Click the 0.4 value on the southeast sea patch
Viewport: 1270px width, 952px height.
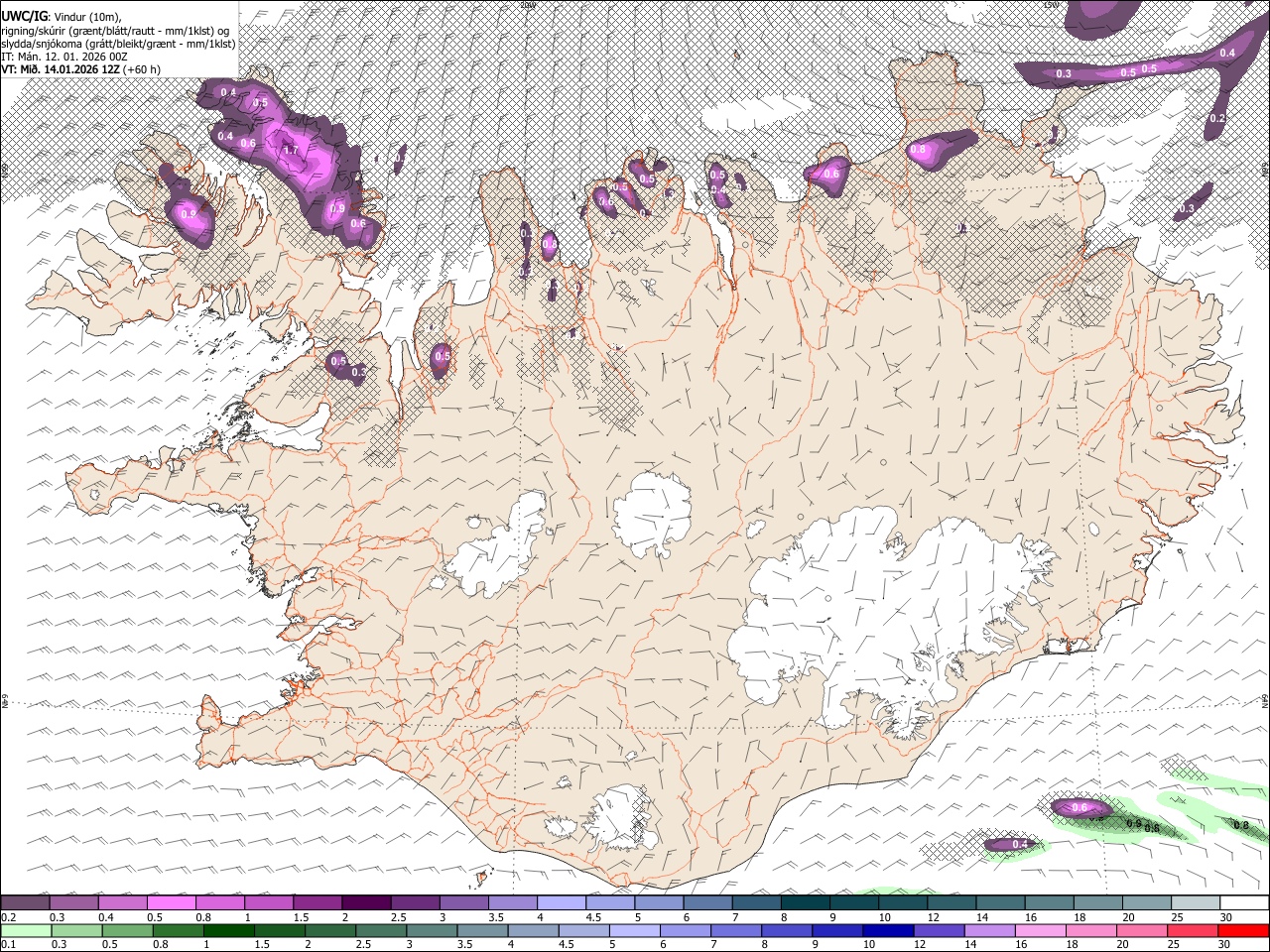[x=1019, y=844]
